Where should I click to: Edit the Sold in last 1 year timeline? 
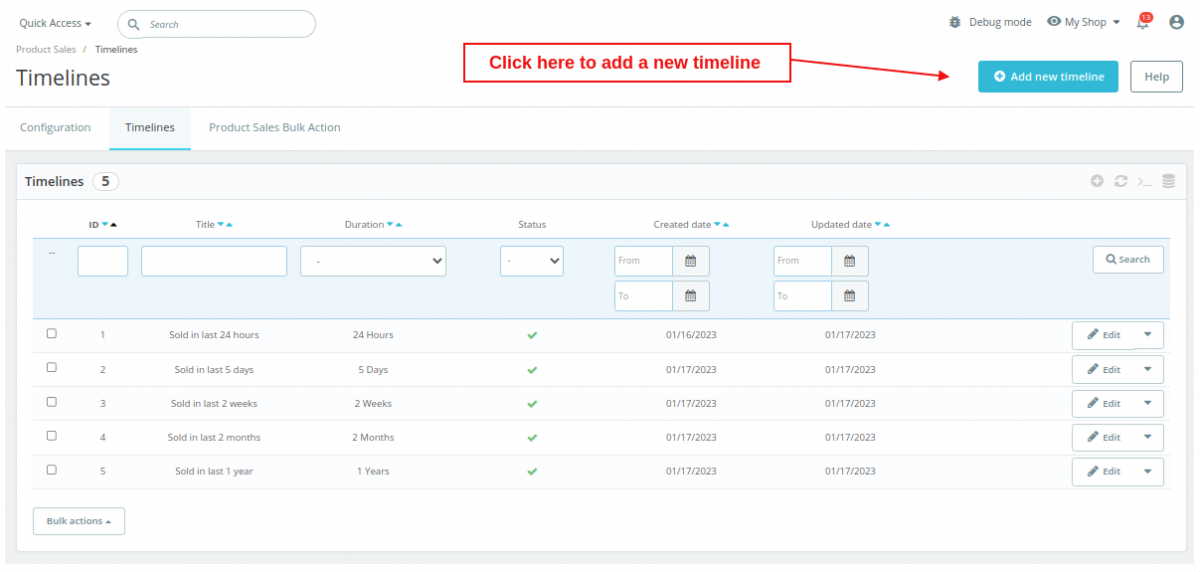point(1103,471)
